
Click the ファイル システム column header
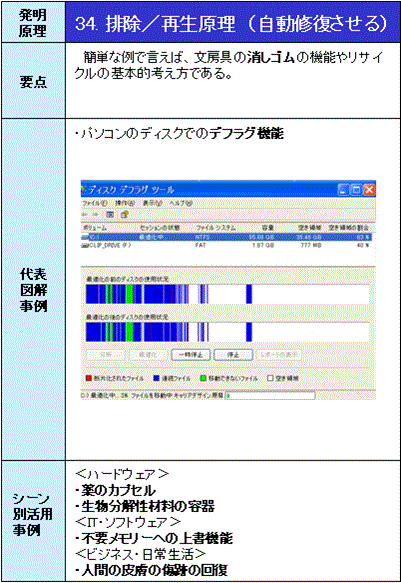[x=216, y=228]
